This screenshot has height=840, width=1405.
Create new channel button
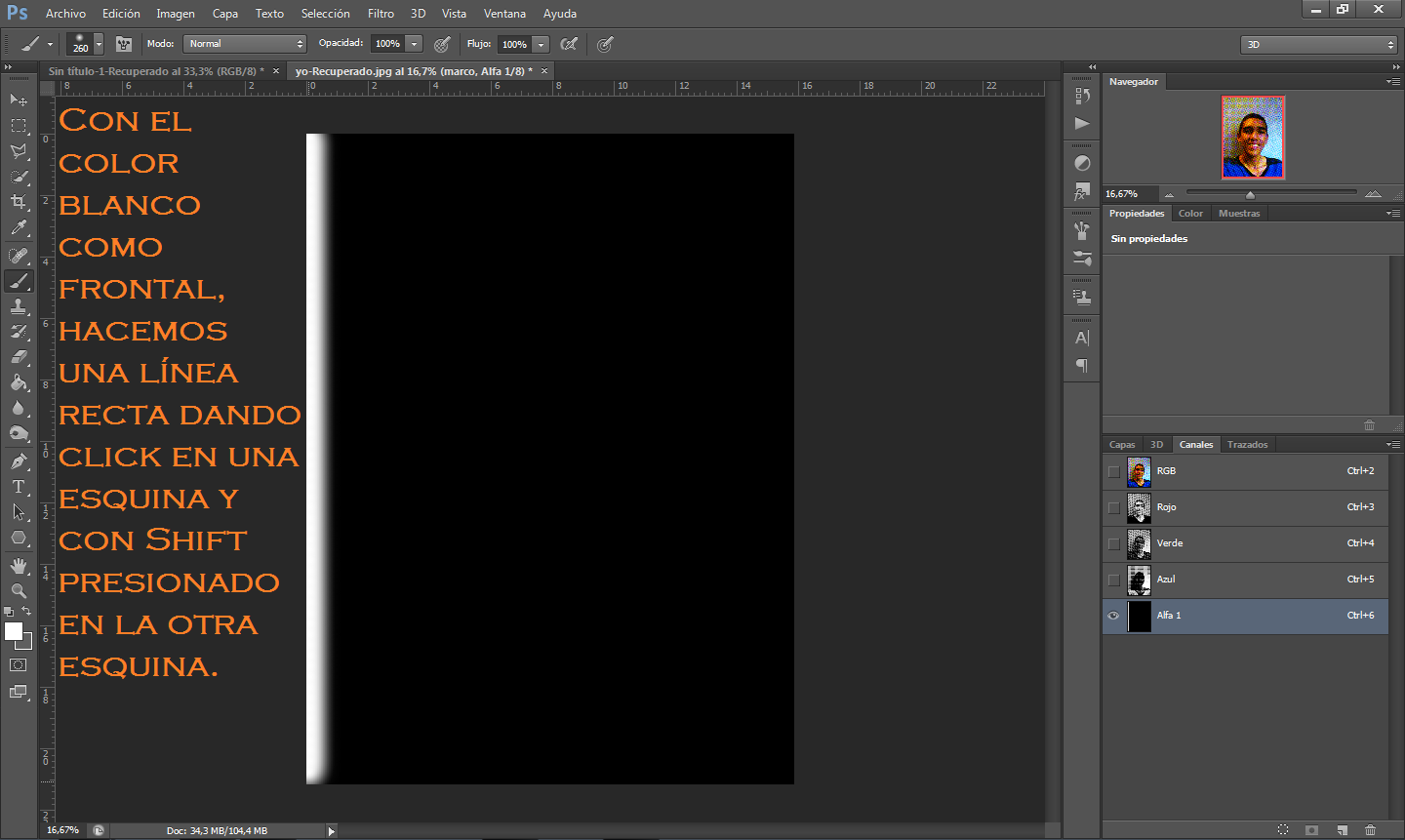[1343, 830]
